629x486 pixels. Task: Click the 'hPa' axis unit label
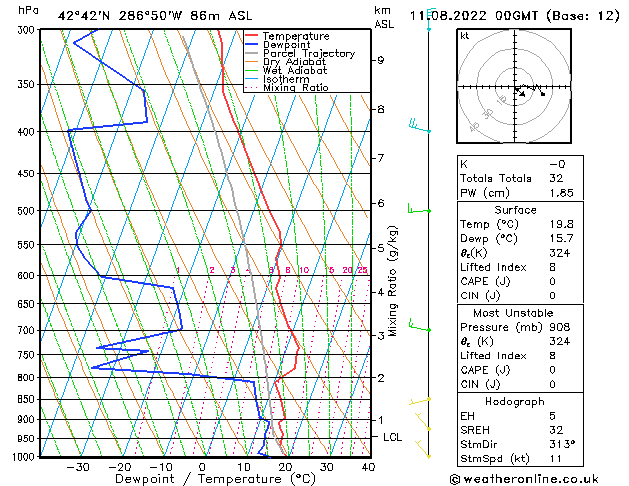tap(28, 10)
